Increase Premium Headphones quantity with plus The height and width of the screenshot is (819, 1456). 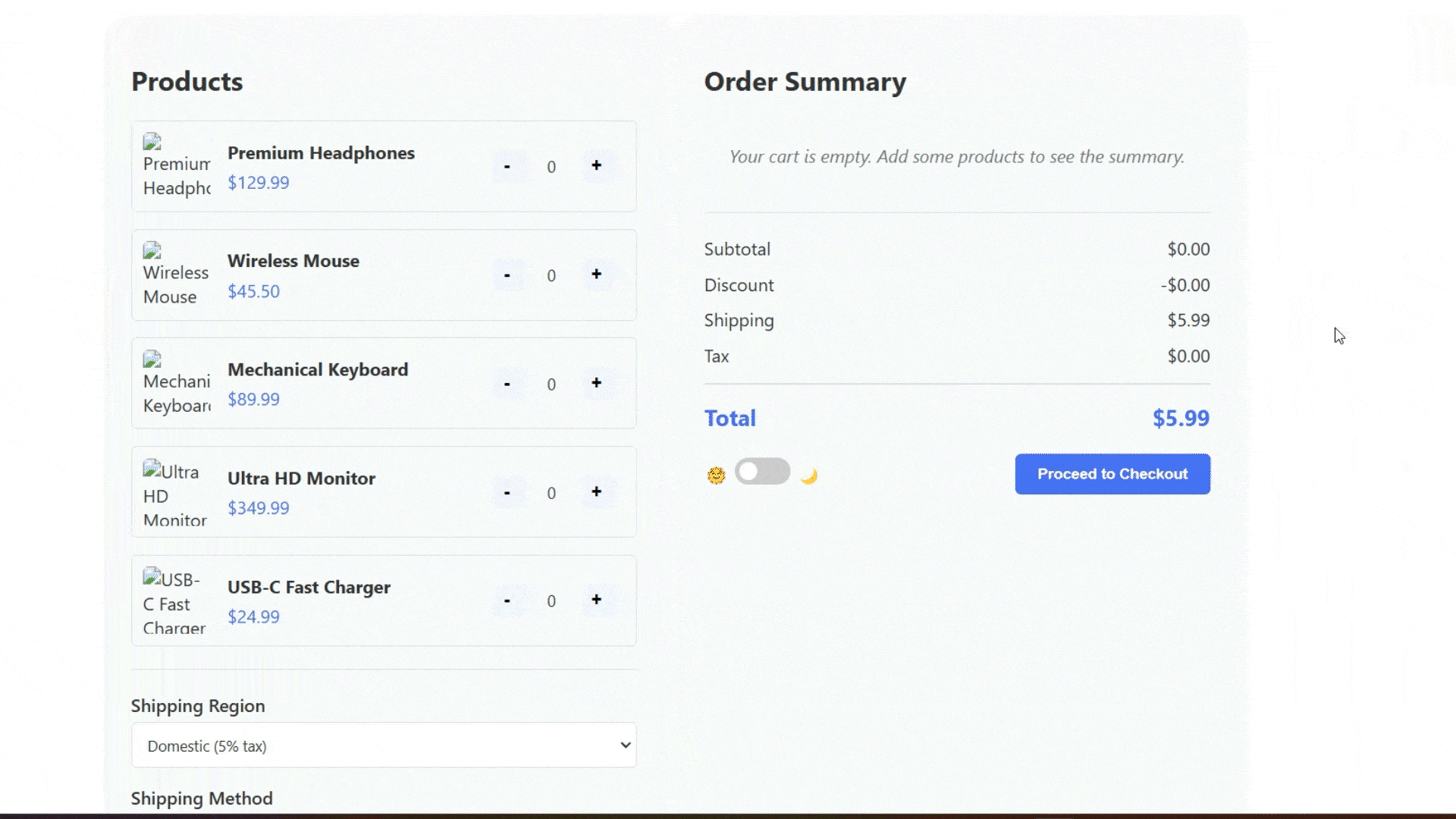point(596,165)
